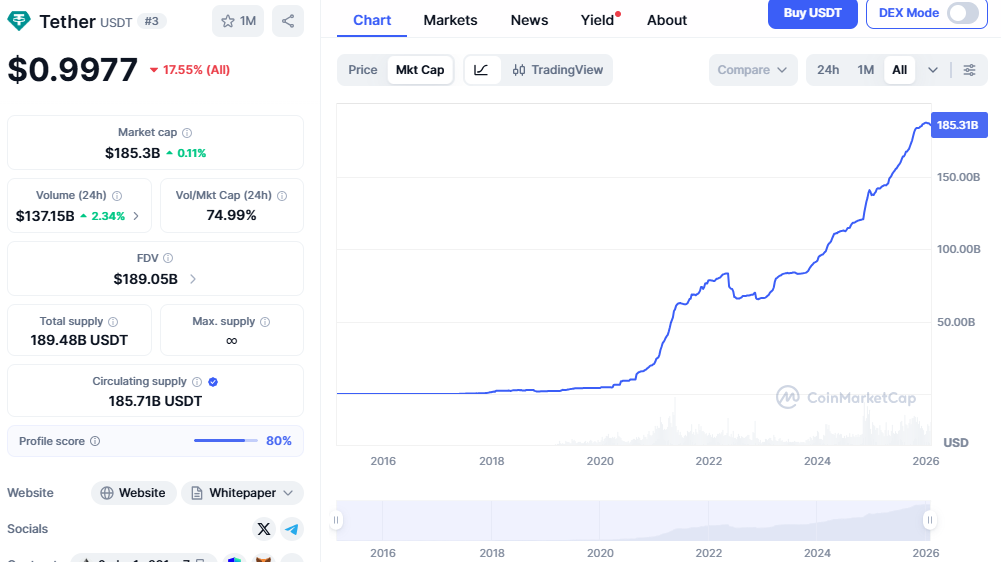1001x562 pixels.
Task: Click the verified circulating supply badge
Action: pyautogui.click(x=213, y=382)
